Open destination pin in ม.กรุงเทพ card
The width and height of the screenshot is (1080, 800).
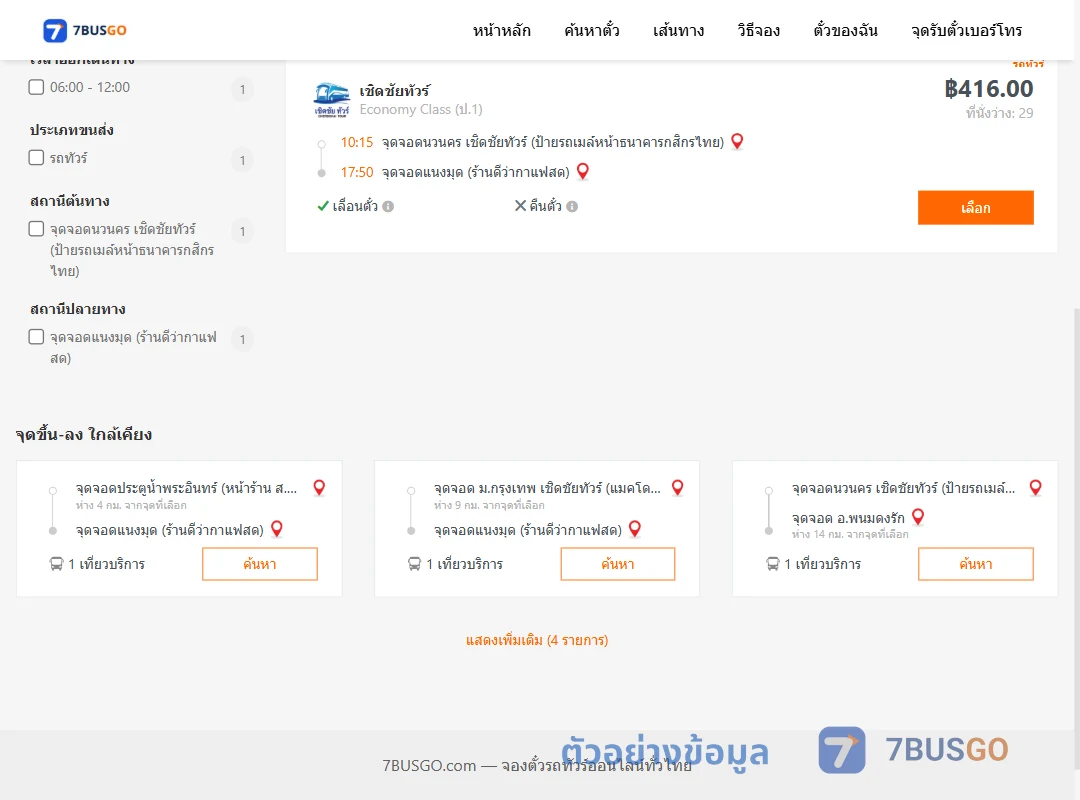click(x=635, y=529)
